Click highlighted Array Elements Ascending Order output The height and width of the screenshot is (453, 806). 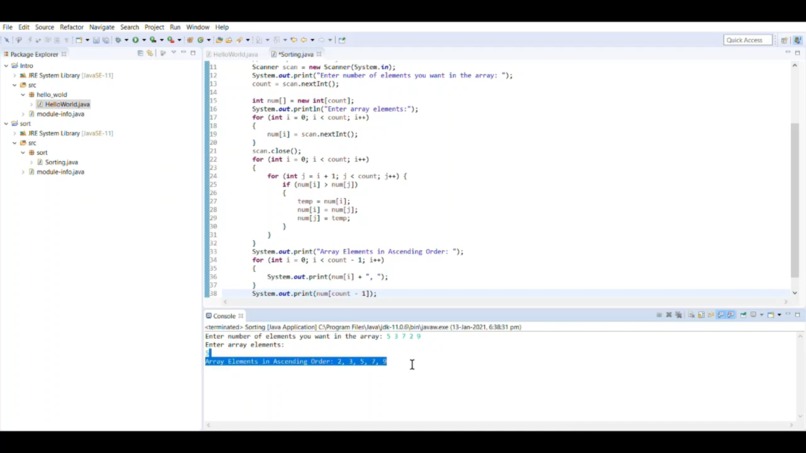[x=296, y=361]
